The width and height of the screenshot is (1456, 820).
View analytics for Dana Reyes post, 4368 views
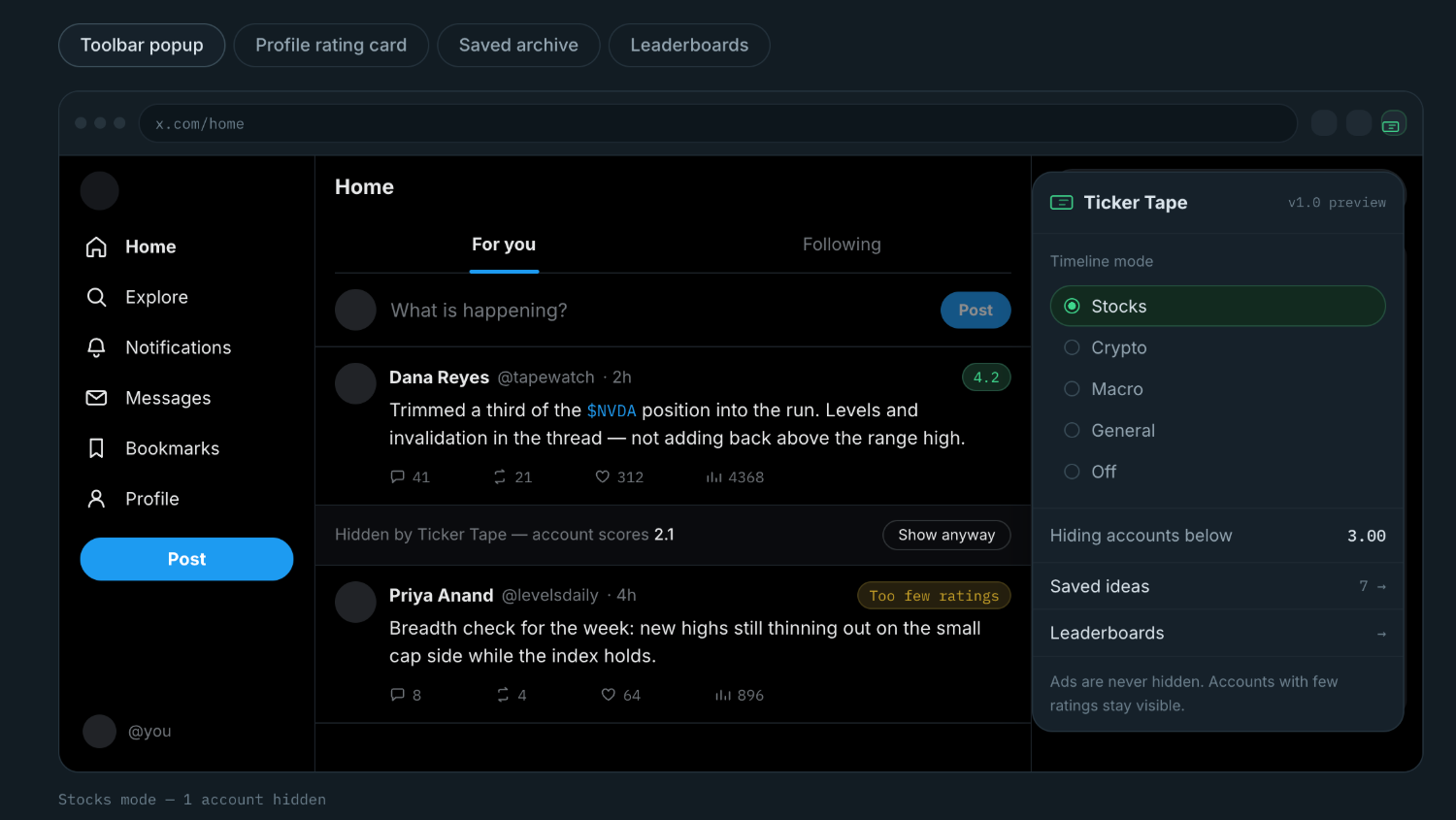[735, 476]
